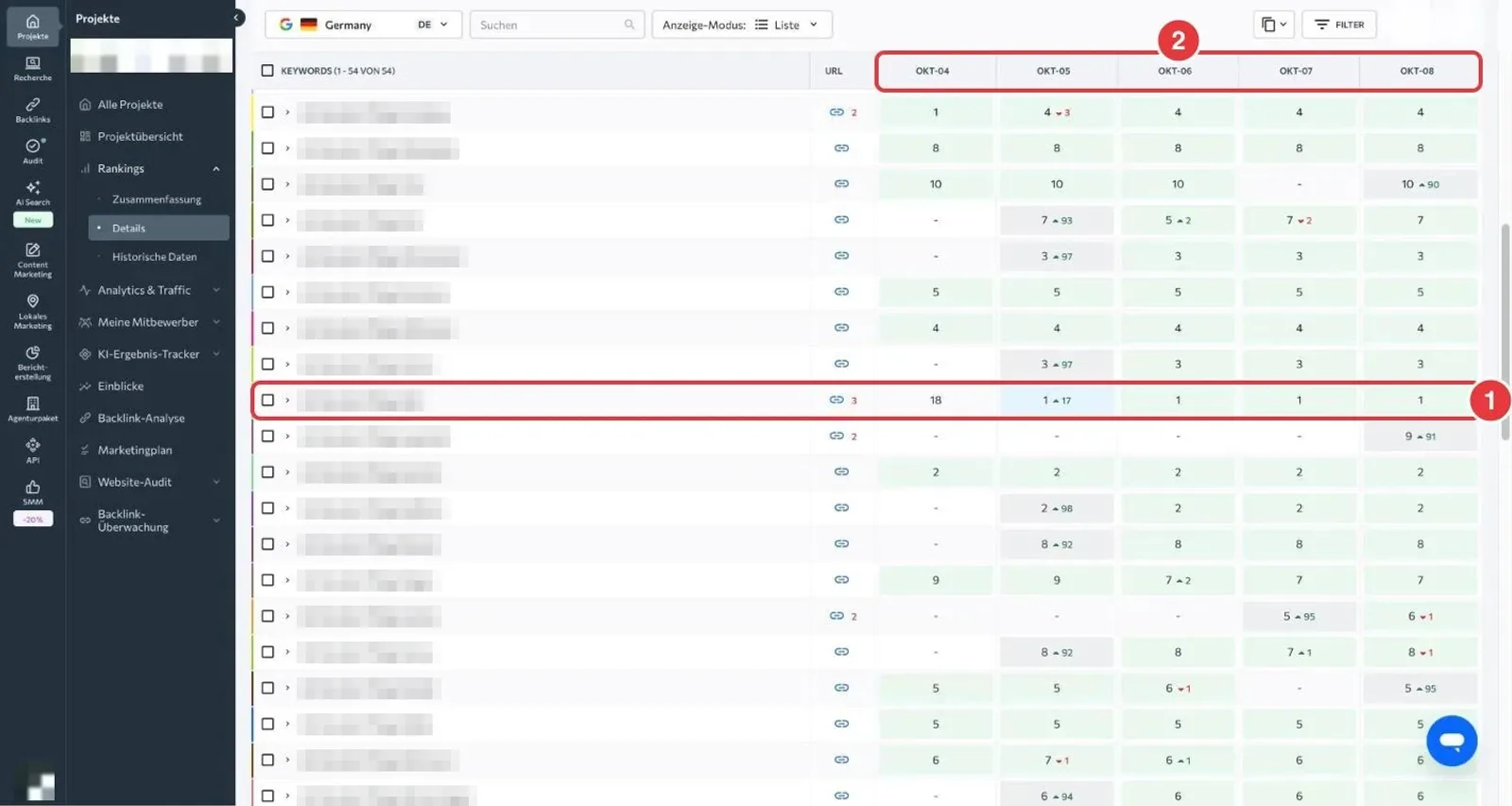Open the Audit tool icon
1512x806 pixels.
[x=32, y=151]
